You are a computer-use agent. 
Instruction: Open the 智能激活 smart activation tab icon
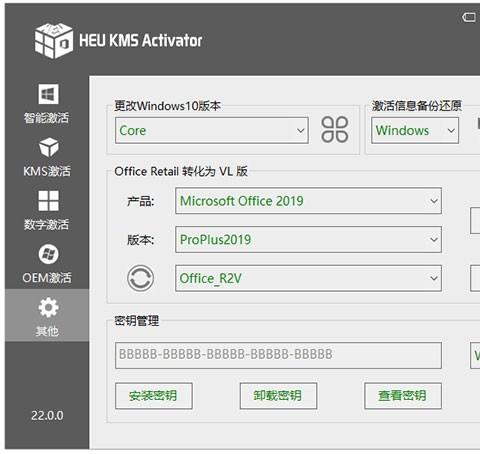point(48,94)
